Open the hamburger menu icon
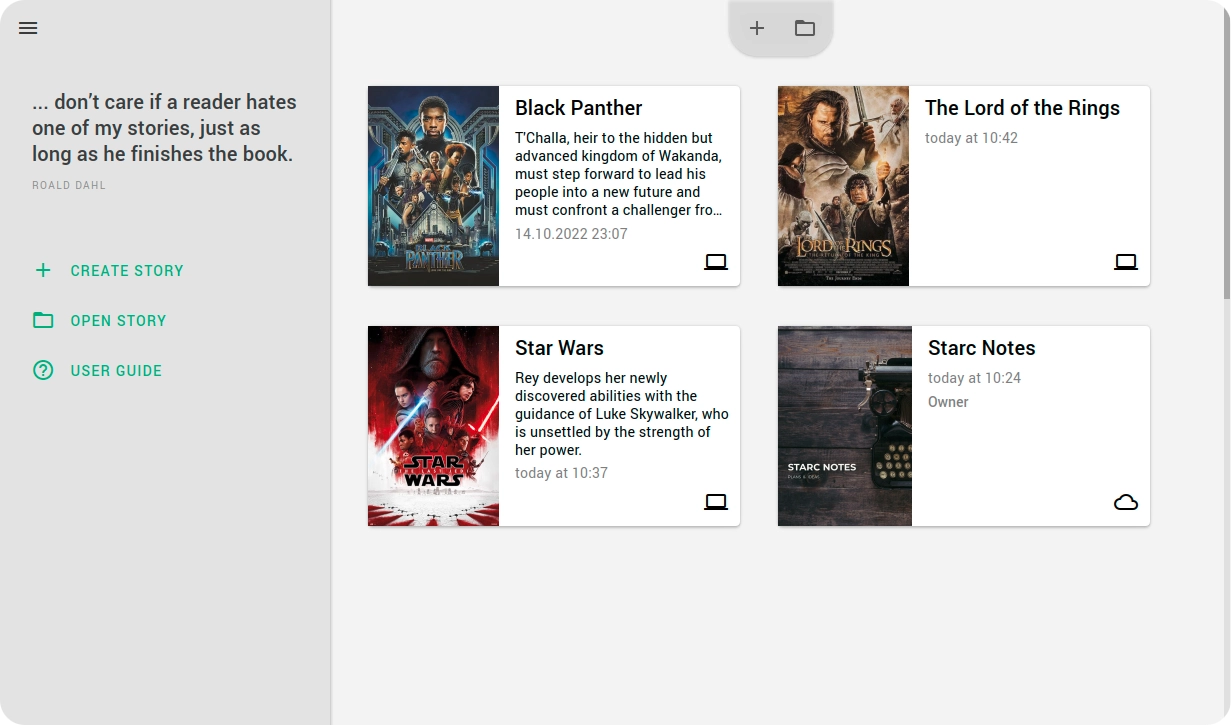 (x=28, y=28)
